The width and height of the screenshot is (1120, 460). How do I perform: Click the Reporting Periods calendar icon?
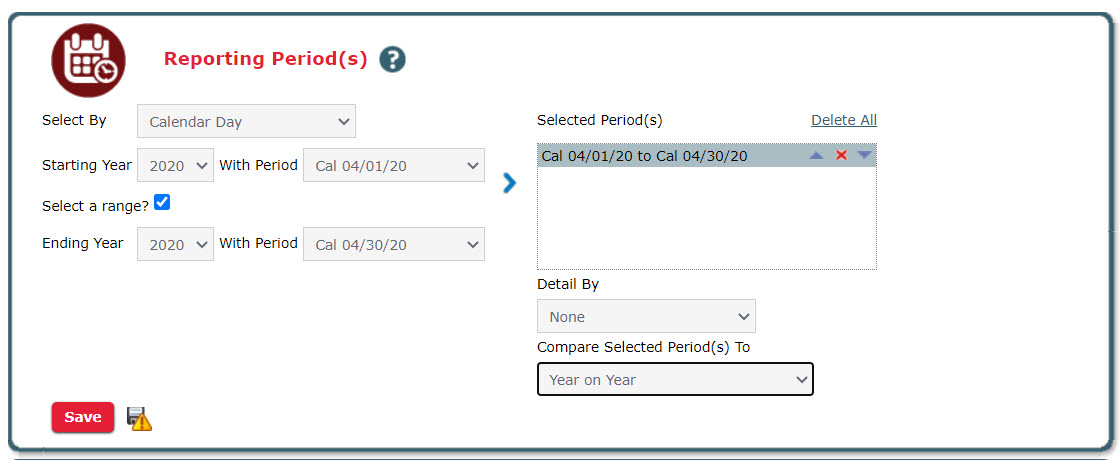pyautogui.click(x=88, y=60)
